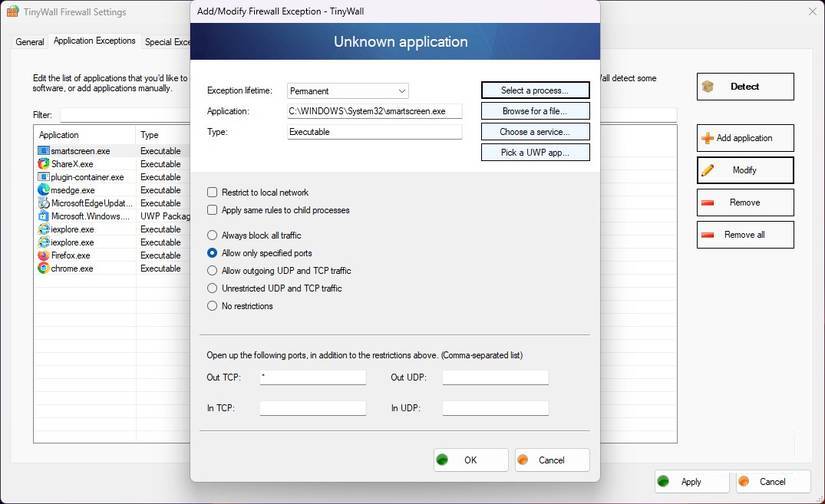Select the first iexplore.exe row
The height and width of the screenshot is (504, 825).
(x=113, y=229)
